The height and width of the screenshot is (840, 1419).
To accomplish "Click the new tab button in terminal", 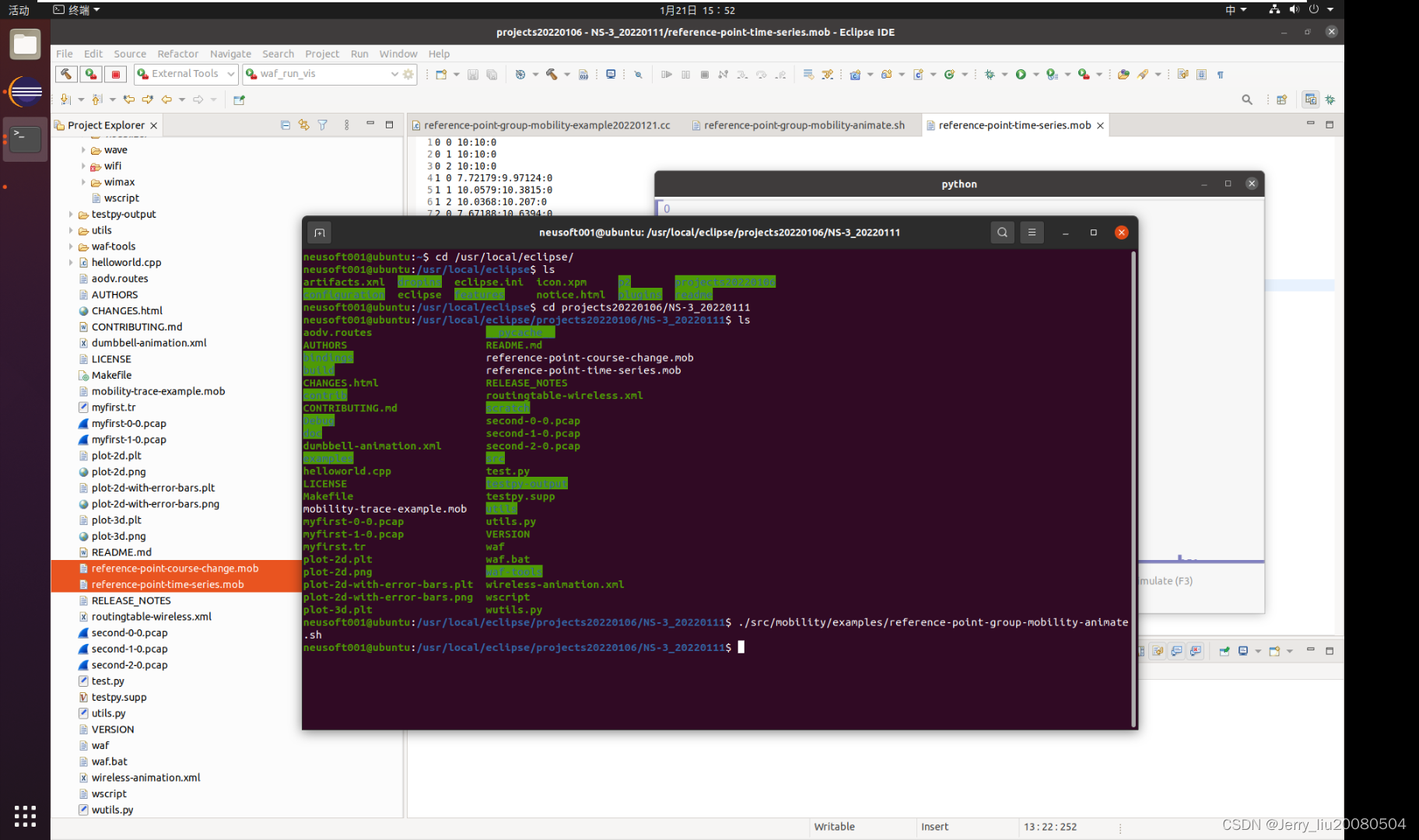I will tap(319, 233).
